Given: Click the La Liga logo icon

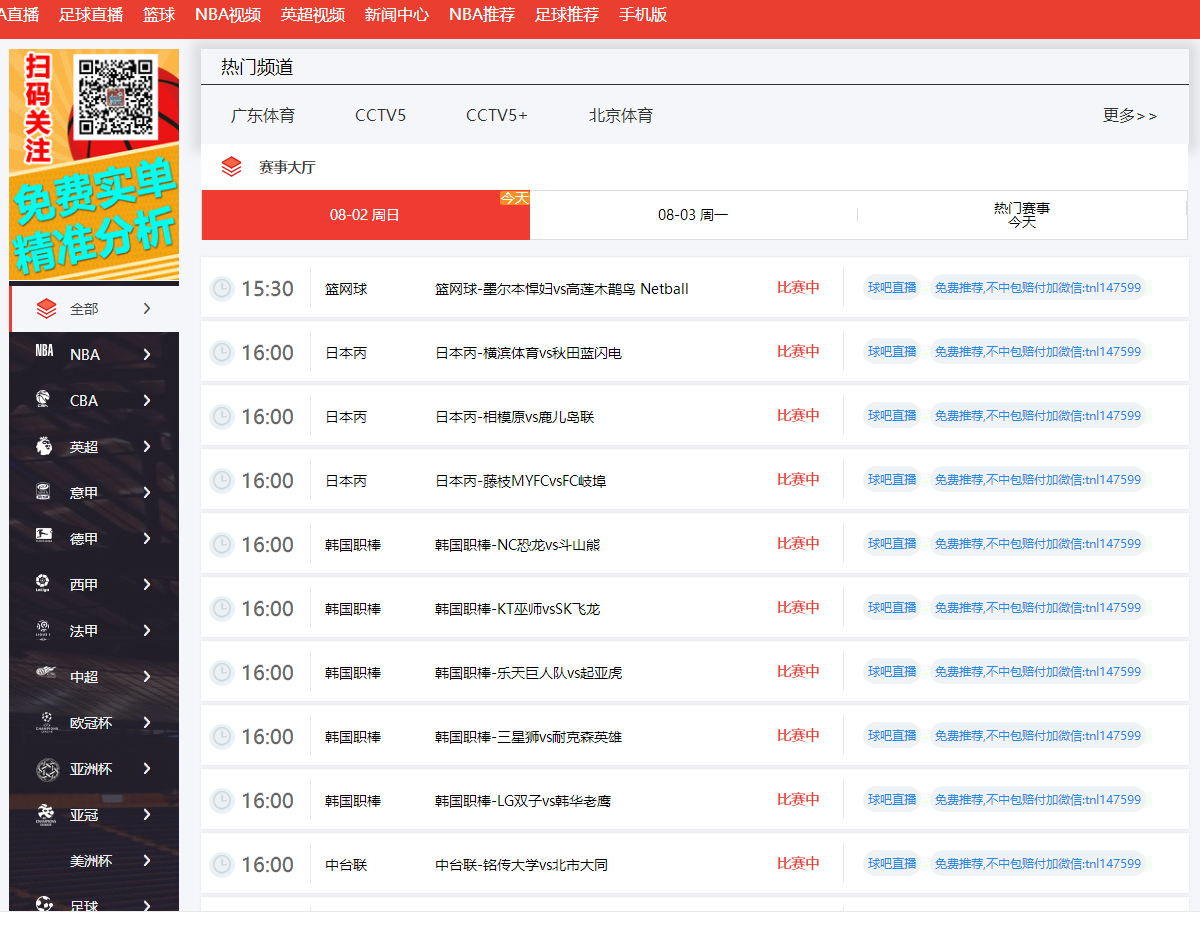Looking at the screenshot, I should (44, 583).
